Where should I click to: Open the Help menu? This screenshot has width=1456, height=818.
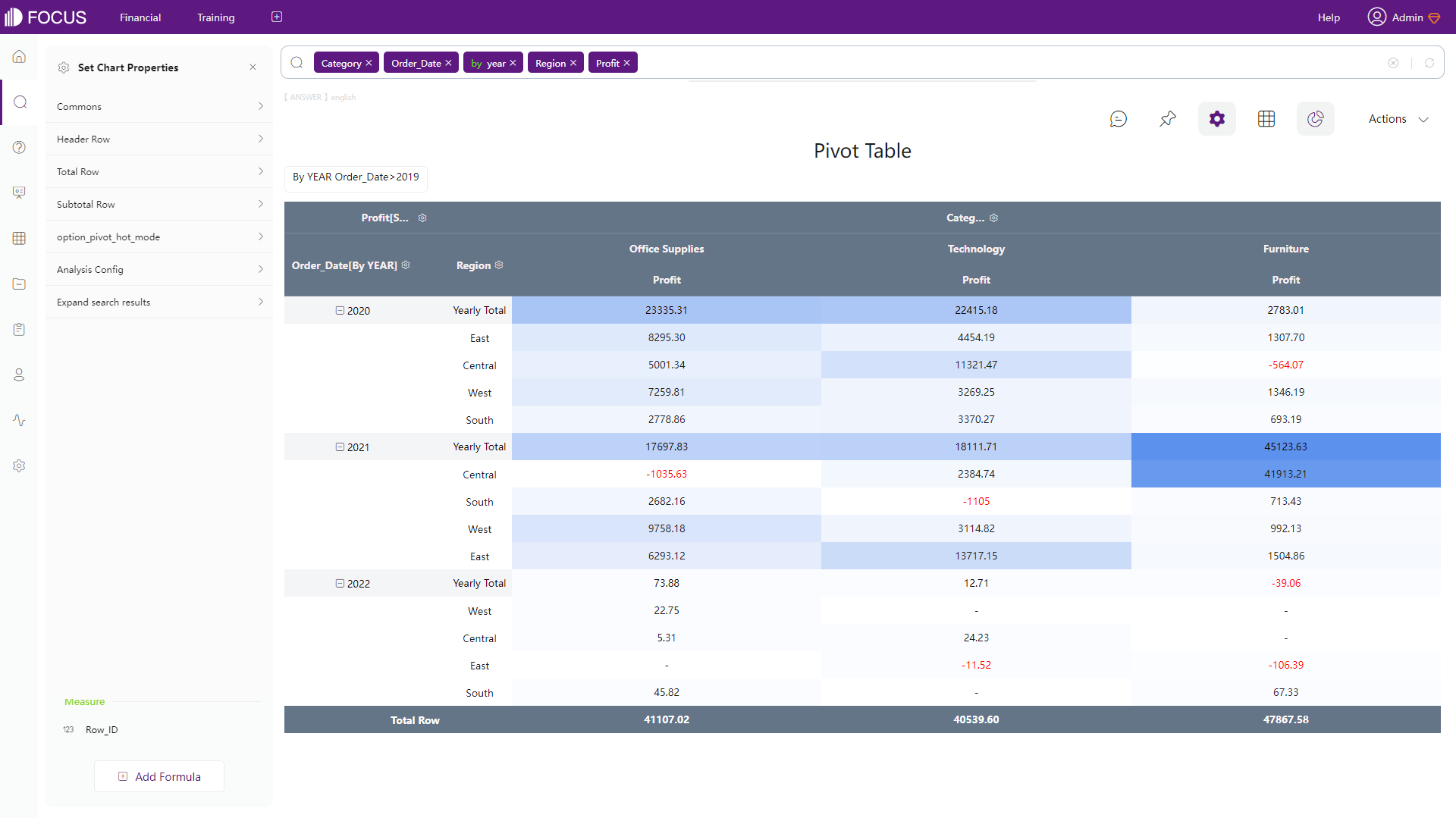[x=1329, y=17]
